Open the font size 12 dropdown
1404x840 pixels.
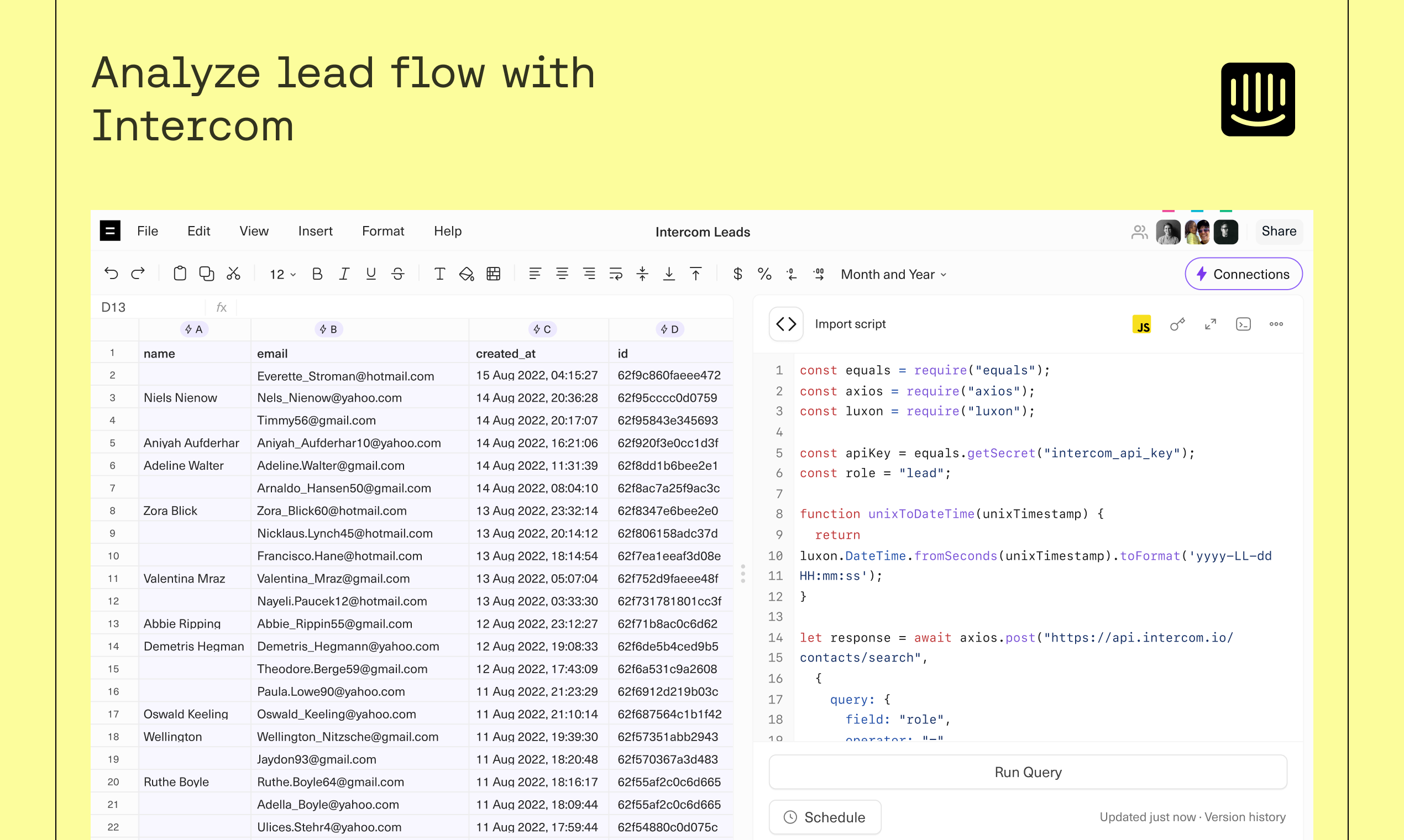pyautogui.click(x=282, y=275)
